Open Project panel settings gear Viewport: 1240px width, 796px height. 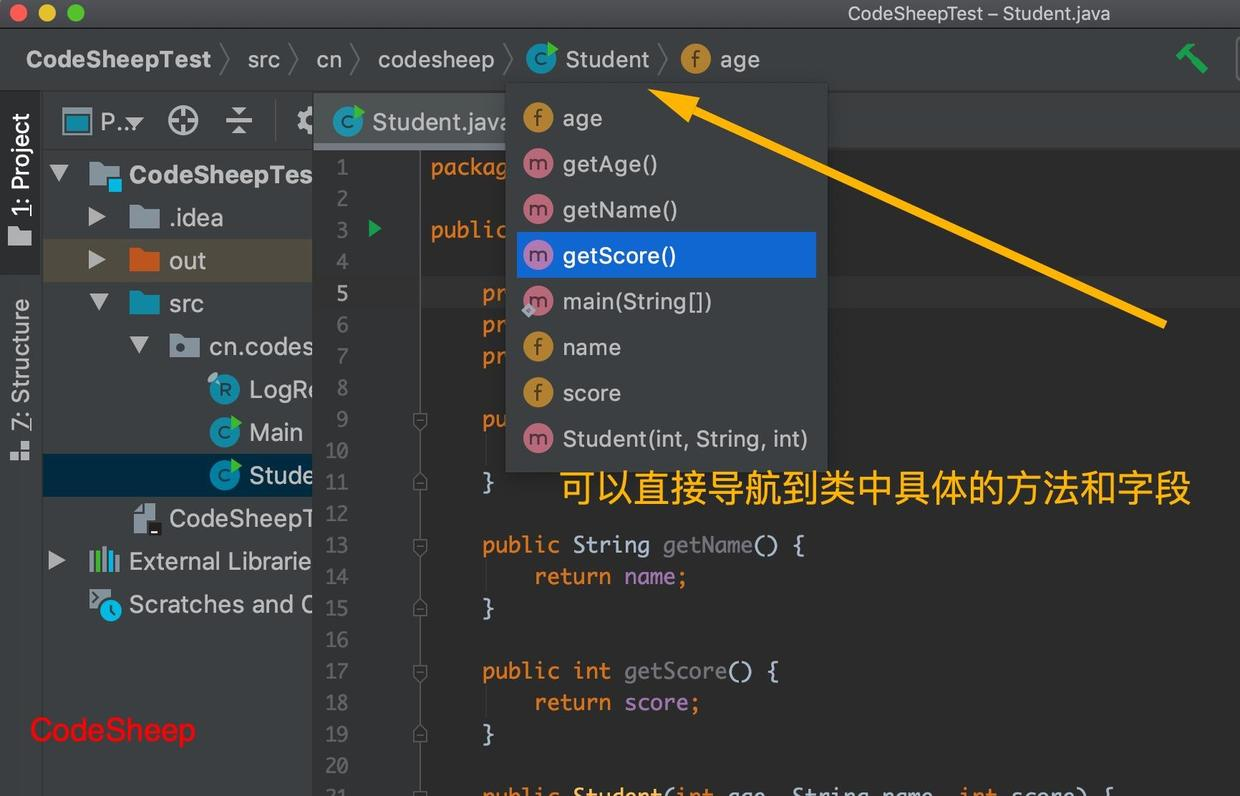[304, 122]
